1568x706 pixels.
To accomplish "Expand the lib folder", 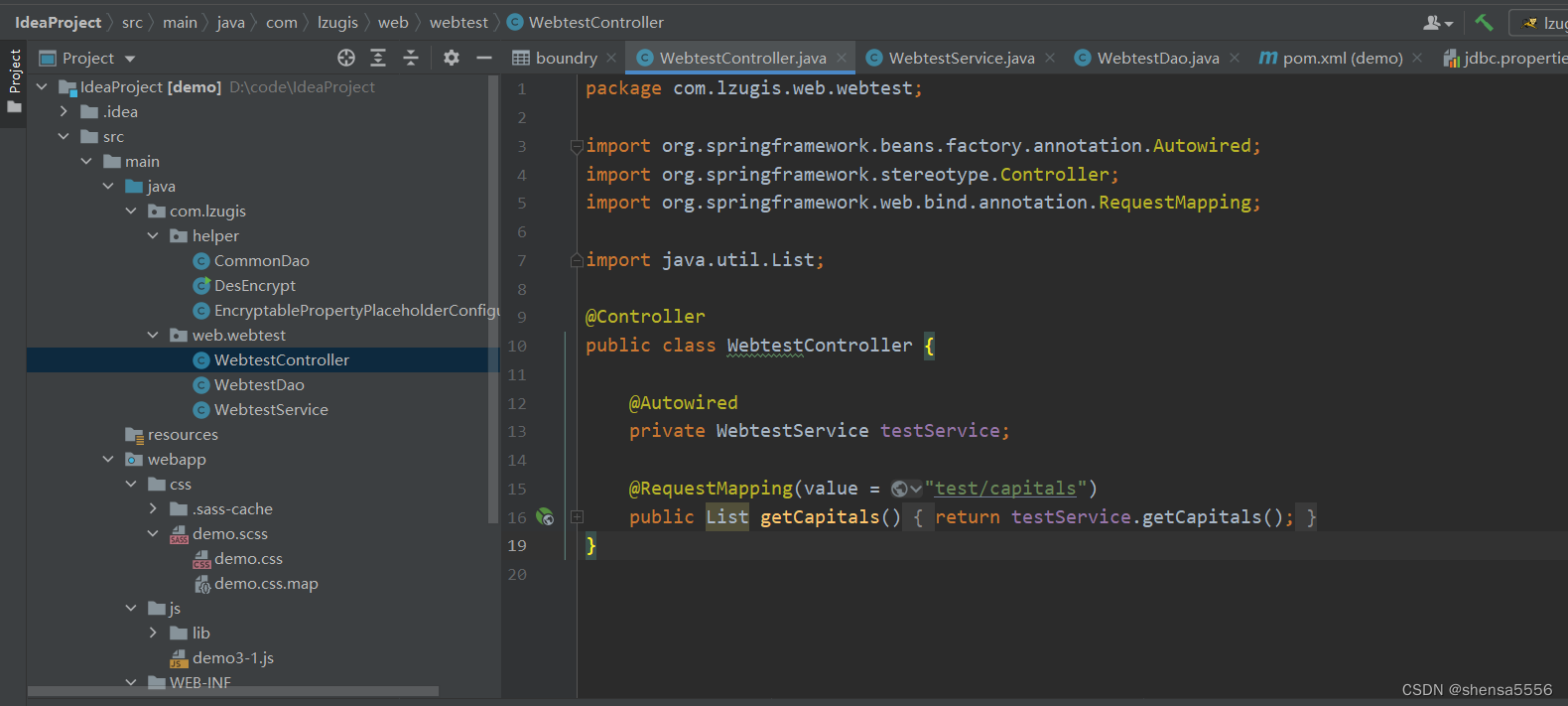I will [x=153, y=633].
